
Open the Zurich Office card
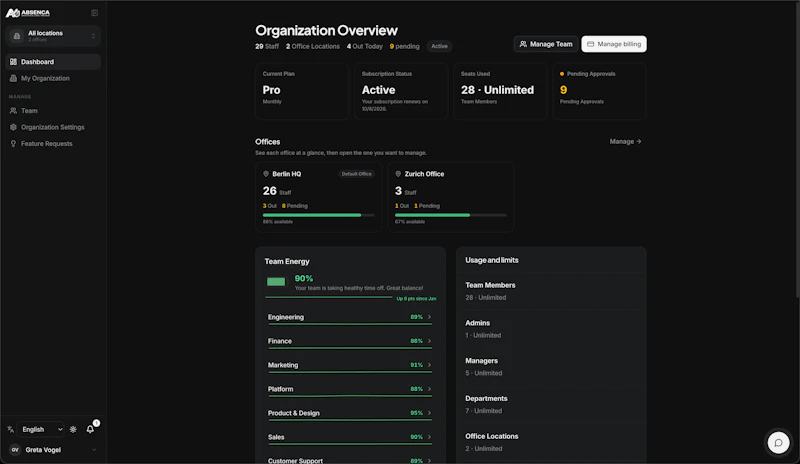[451, 197]
